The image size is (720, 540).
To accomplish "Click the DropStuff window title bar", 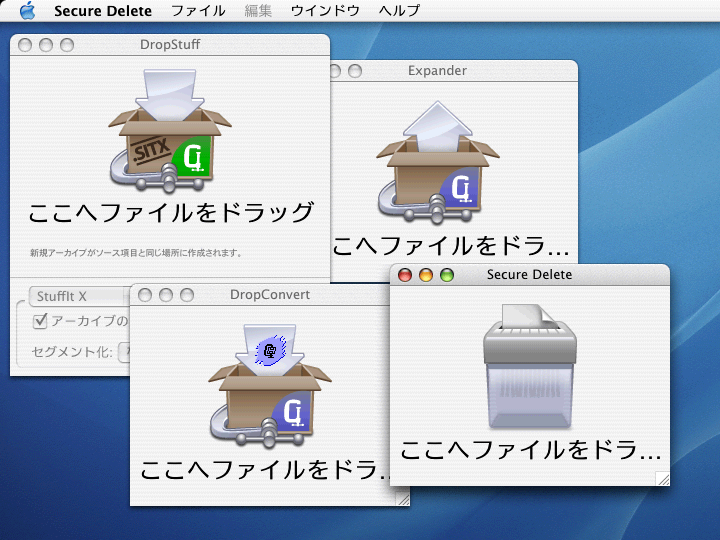I will coord(170,45).
